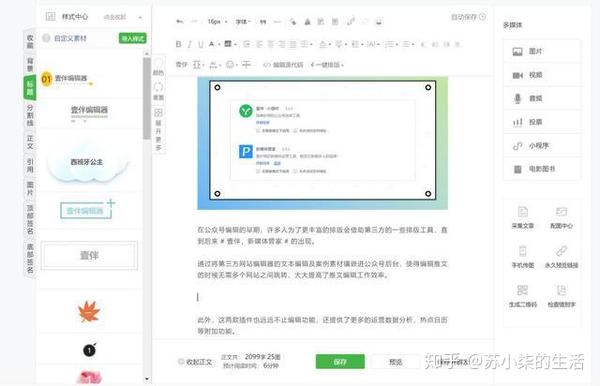Screen dimensions: 600x386
Task: Switch to the 引用 side tab
Action: [30, 165]
